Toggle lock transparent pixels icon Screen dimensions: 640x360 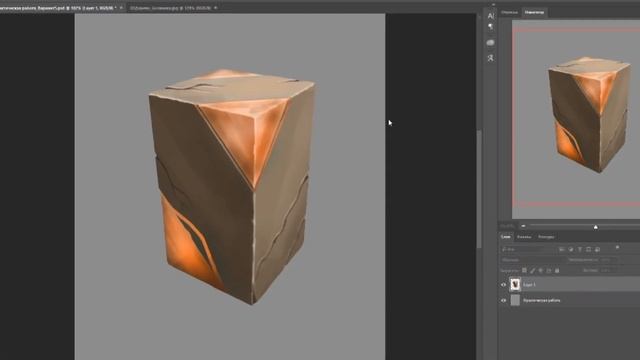coord(524,270)
